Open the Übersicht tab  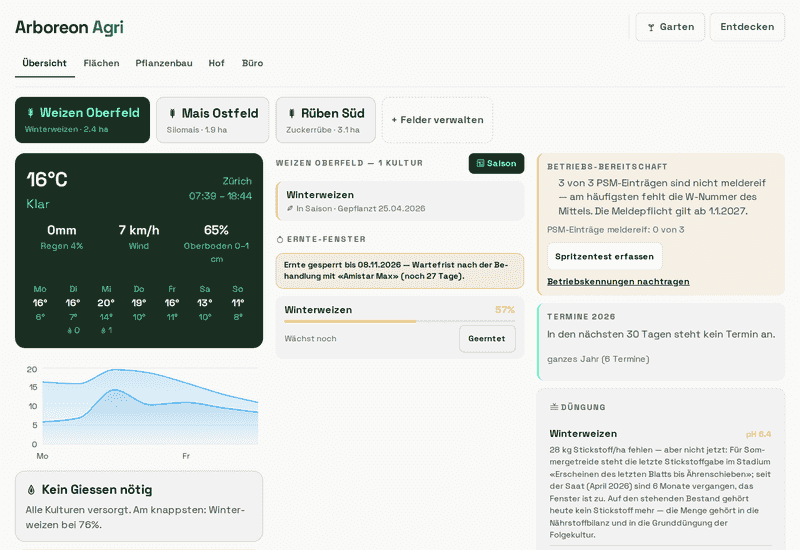tap(44, 63)
